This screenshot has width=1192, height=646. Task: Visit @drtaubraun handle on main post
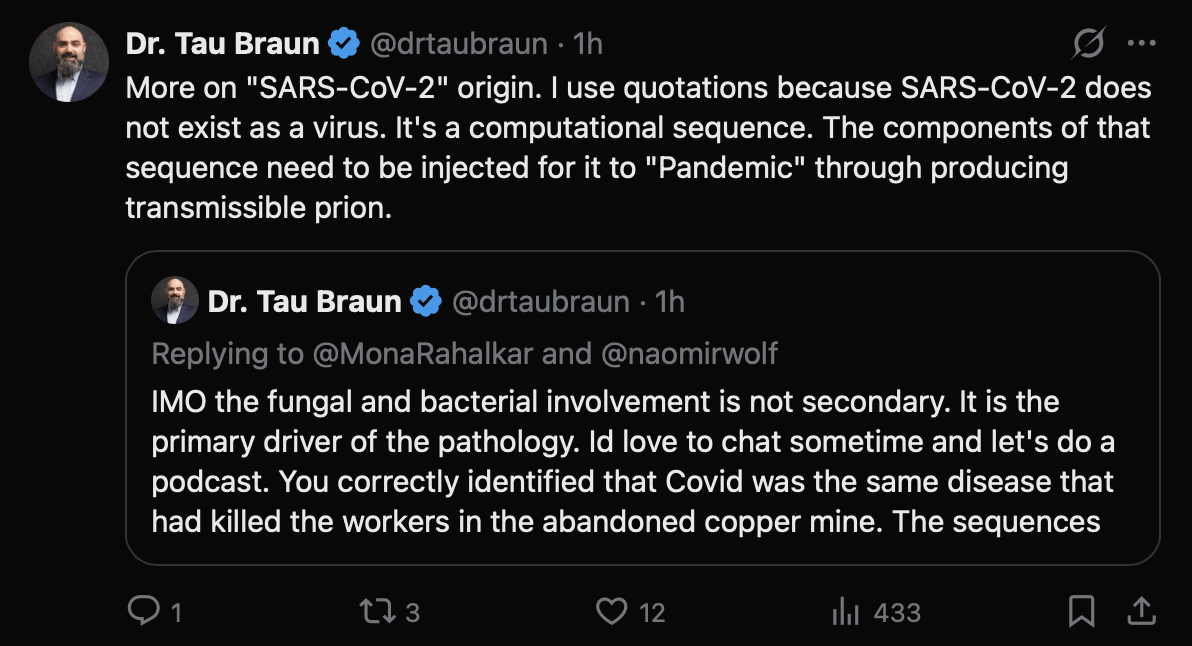point(459,44)
